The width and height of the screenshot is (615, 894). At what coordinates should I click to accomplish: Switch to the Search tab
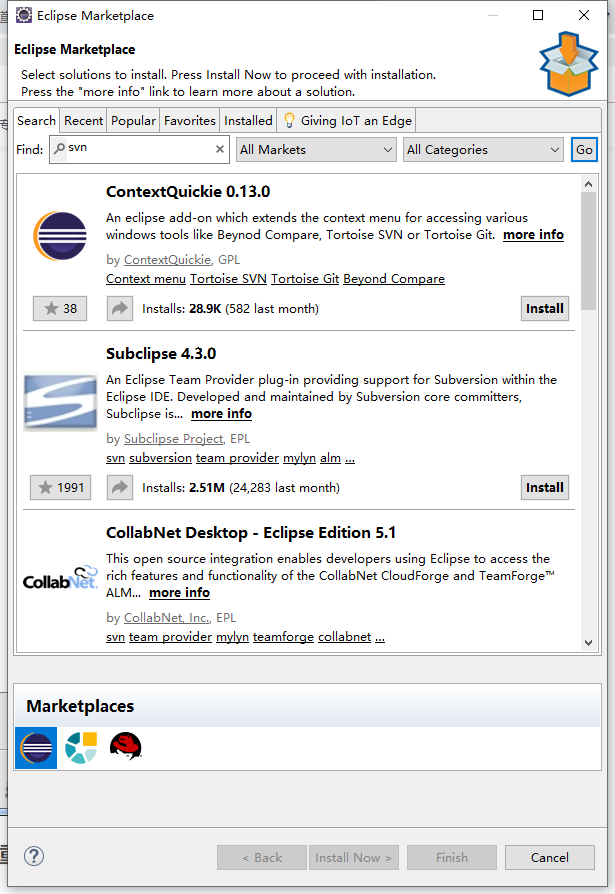36,121
